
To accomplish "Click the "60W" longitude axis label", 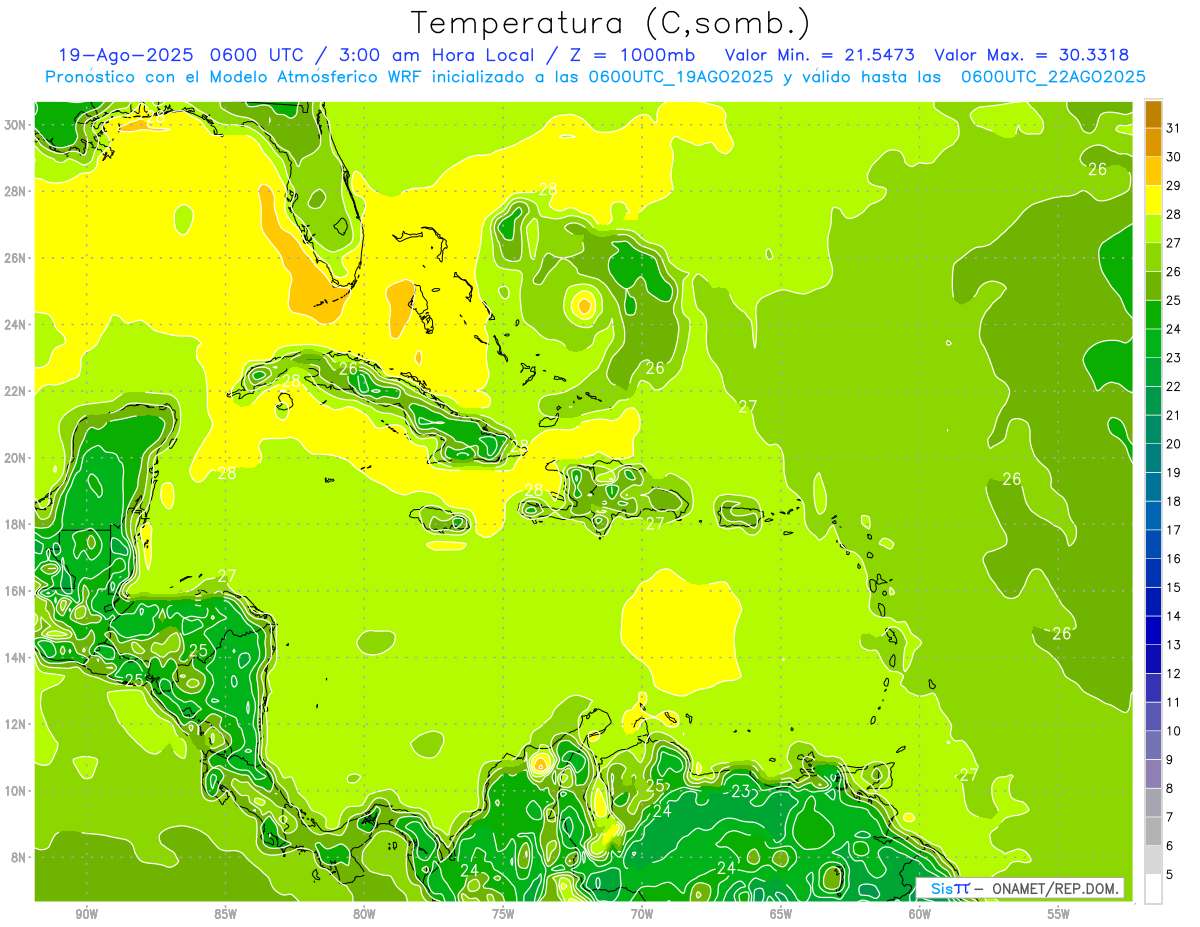I will tap(920, 914).
